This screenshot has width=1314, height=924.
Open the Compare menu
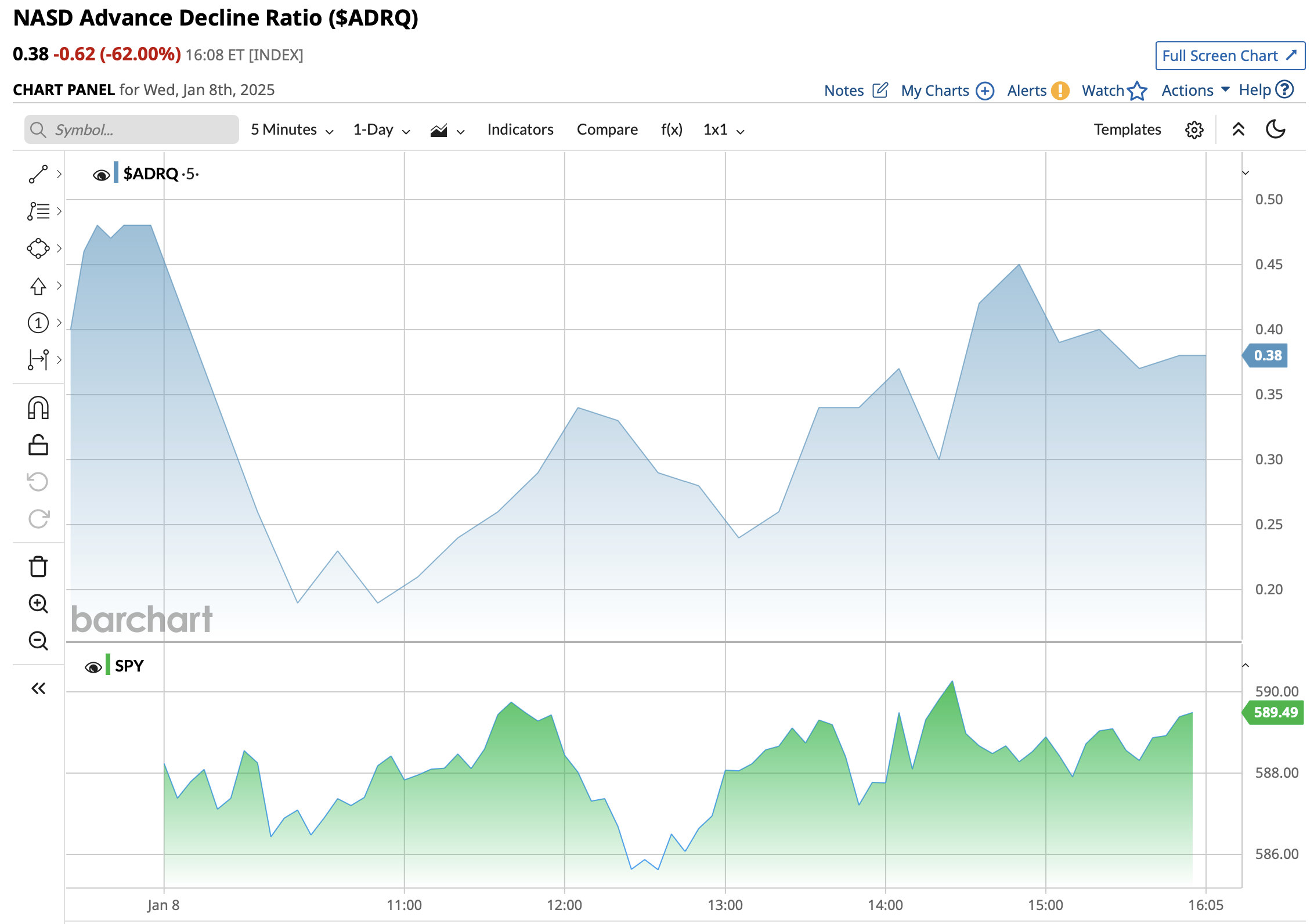pos(607,129)
